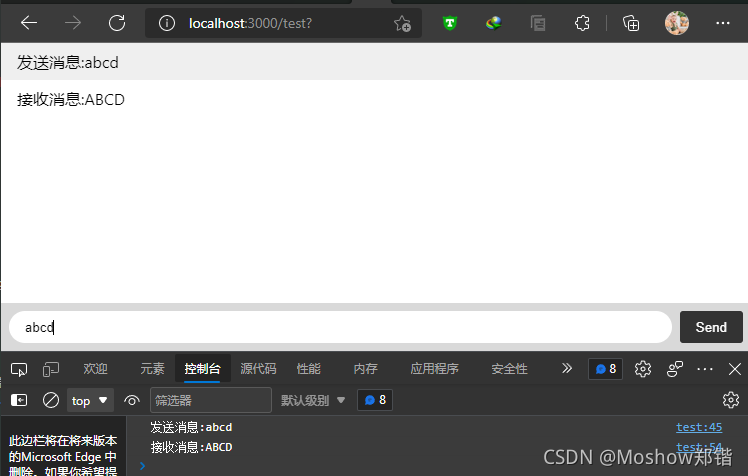Go back to the previous page
The width and height of the screenshot is (748, 476).
tap(29, 22)
